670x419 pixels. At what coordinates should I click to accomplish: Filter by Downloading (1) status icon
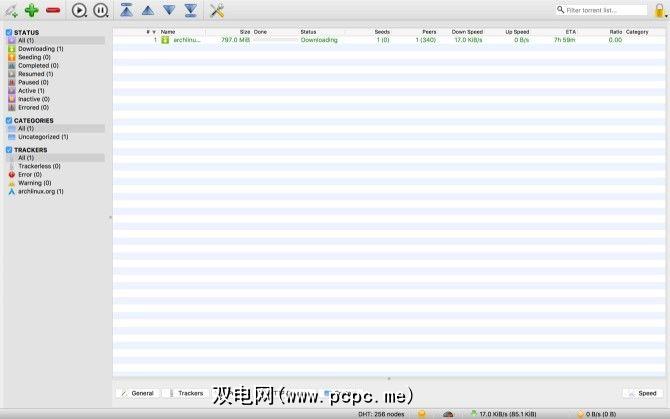tap(12, 49)
